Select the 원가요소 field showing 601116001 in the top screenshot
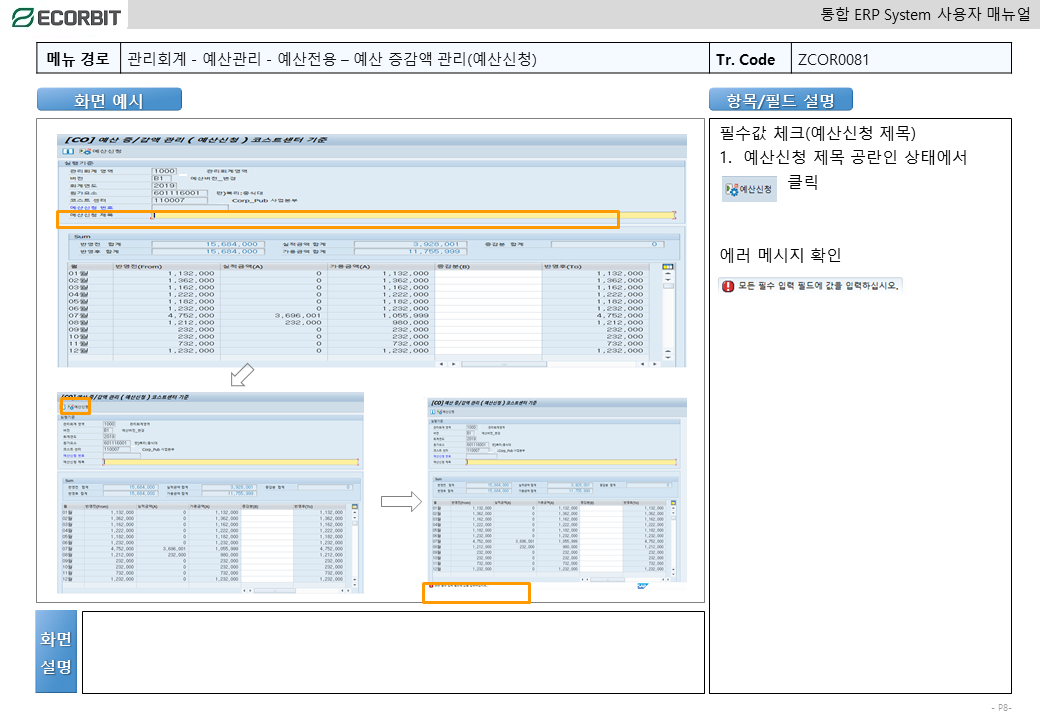 179,193
